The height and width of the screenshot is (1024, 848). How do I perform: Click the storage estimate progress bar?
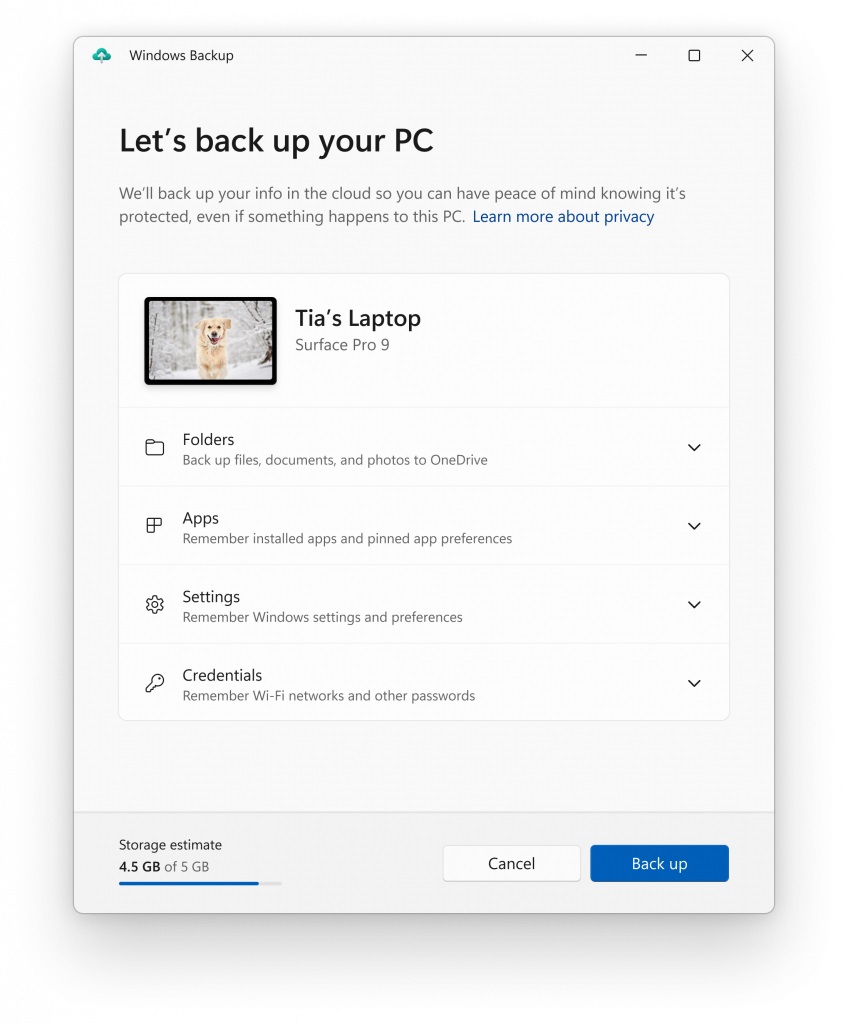coord(200,883)
